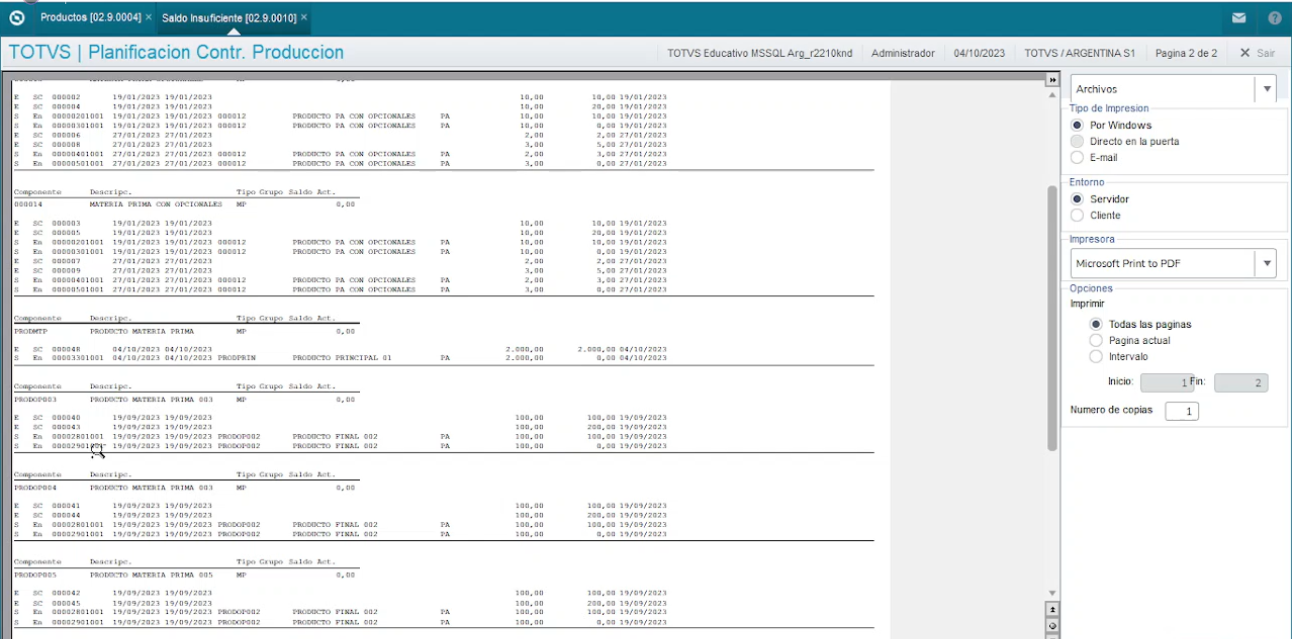
Task: Open the TOTVS logo menu icon
Action: point(17,18)
